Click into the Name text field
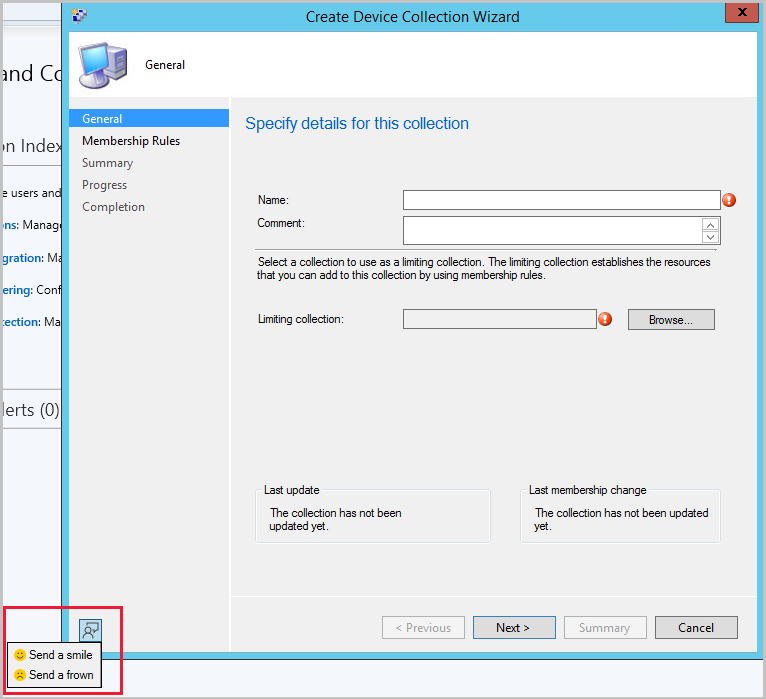Viewport: 766px width, 699px height. 562,200
